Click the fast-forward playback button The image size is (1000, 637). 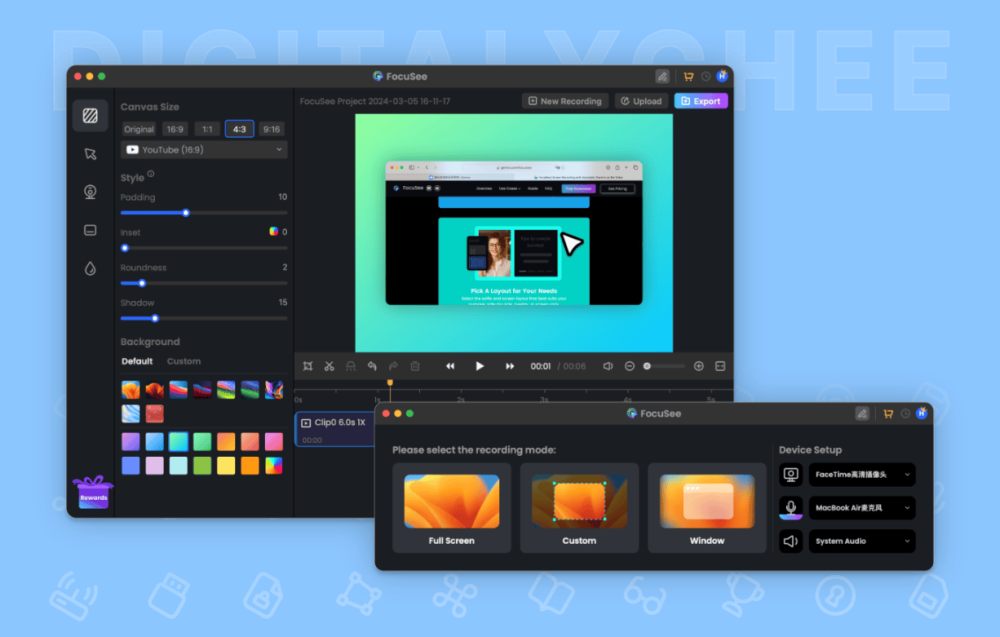point(510,366)
